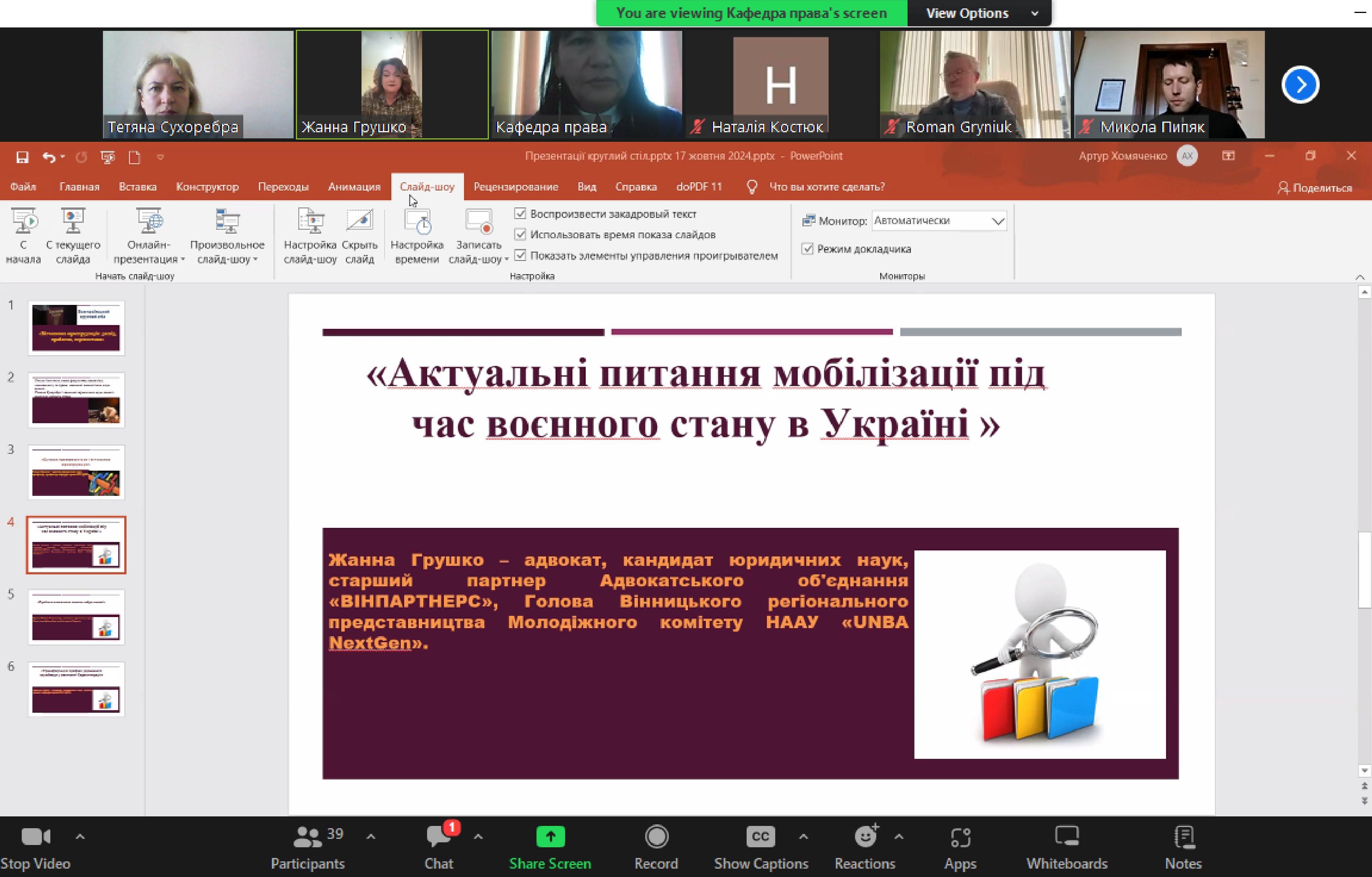The height and width of the screenshot is (877, 1372).
Task: Click the Поделиться share button
Action: tap(1314, 188)
